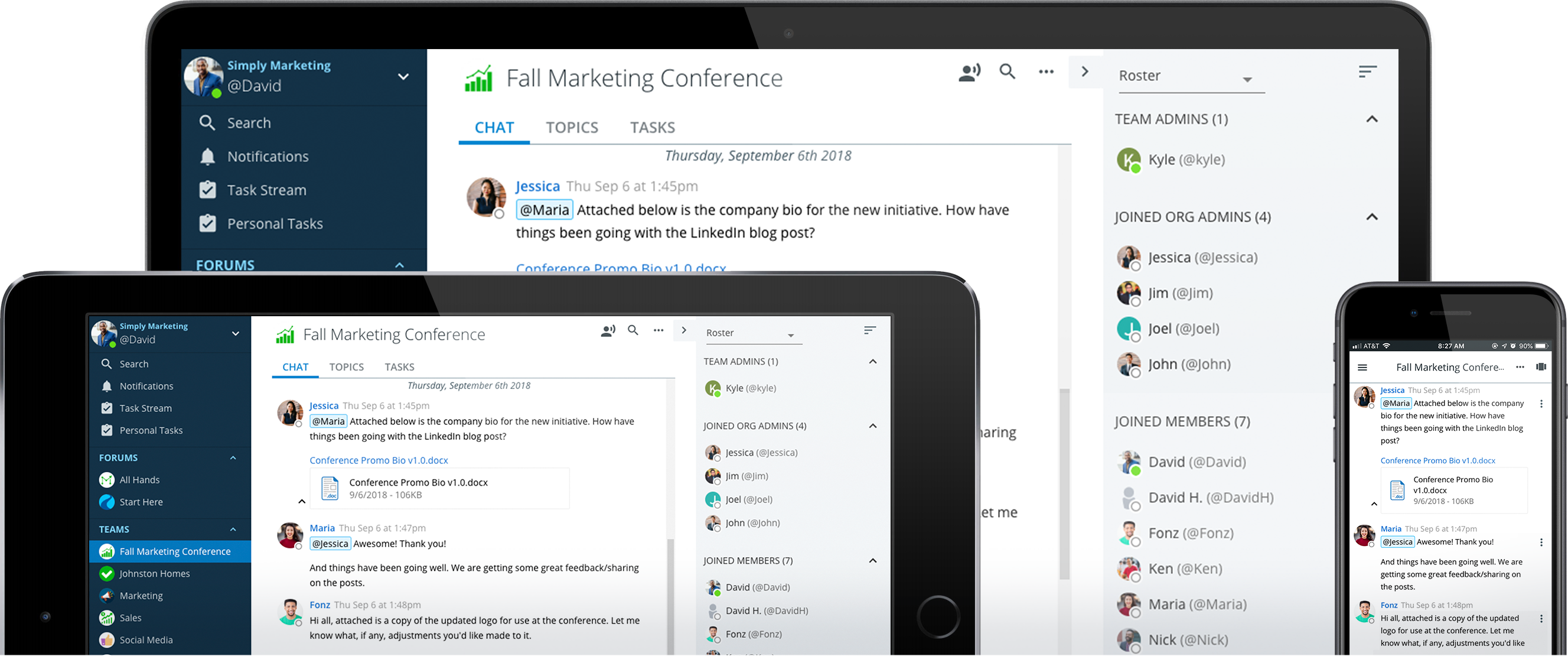Open the roster filter icon
Viewport: 1568px width, 656px height.
(x=1367, y=71)
